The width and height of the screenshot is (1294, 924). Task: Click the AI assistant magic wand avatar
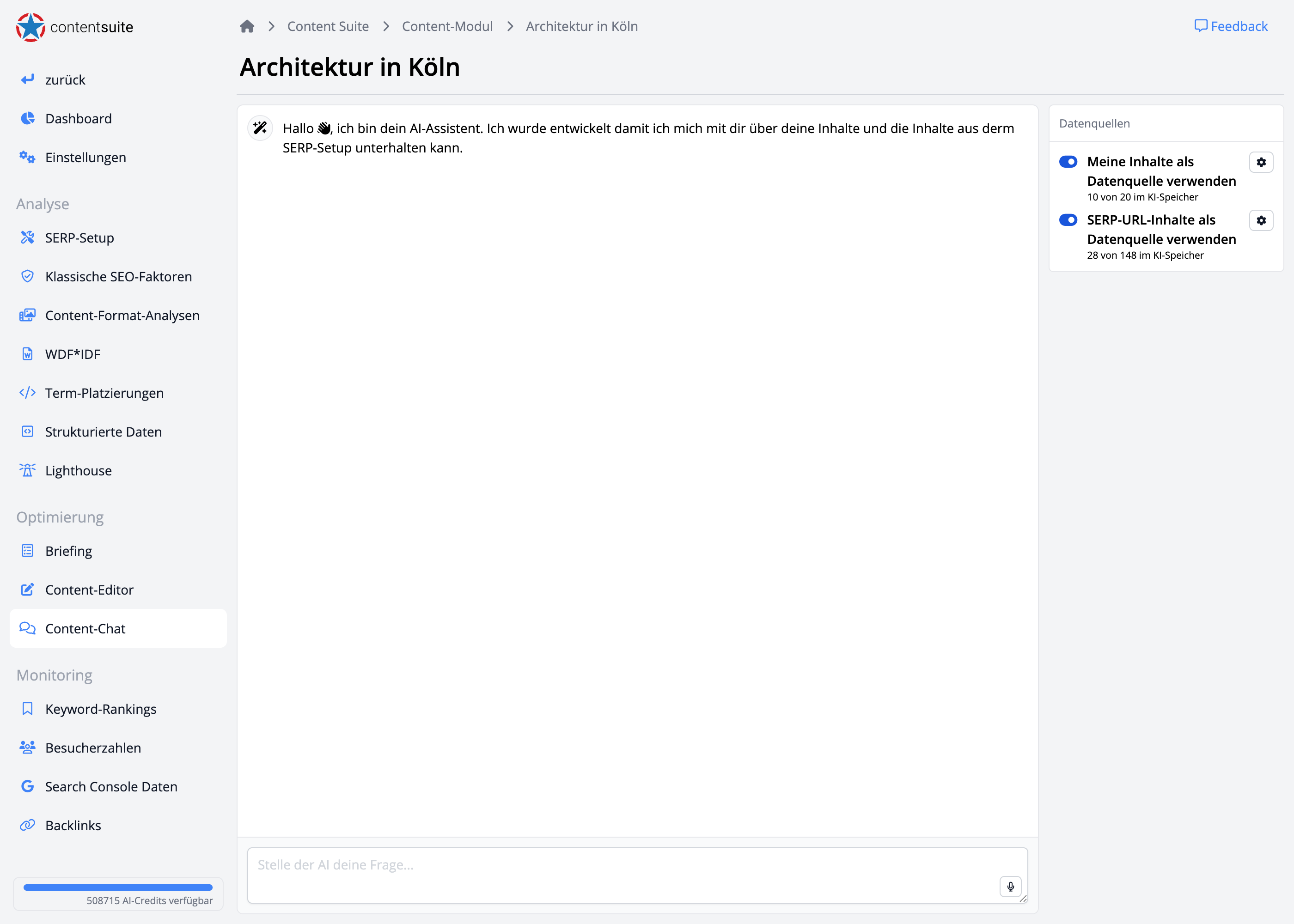coord(260,128)
